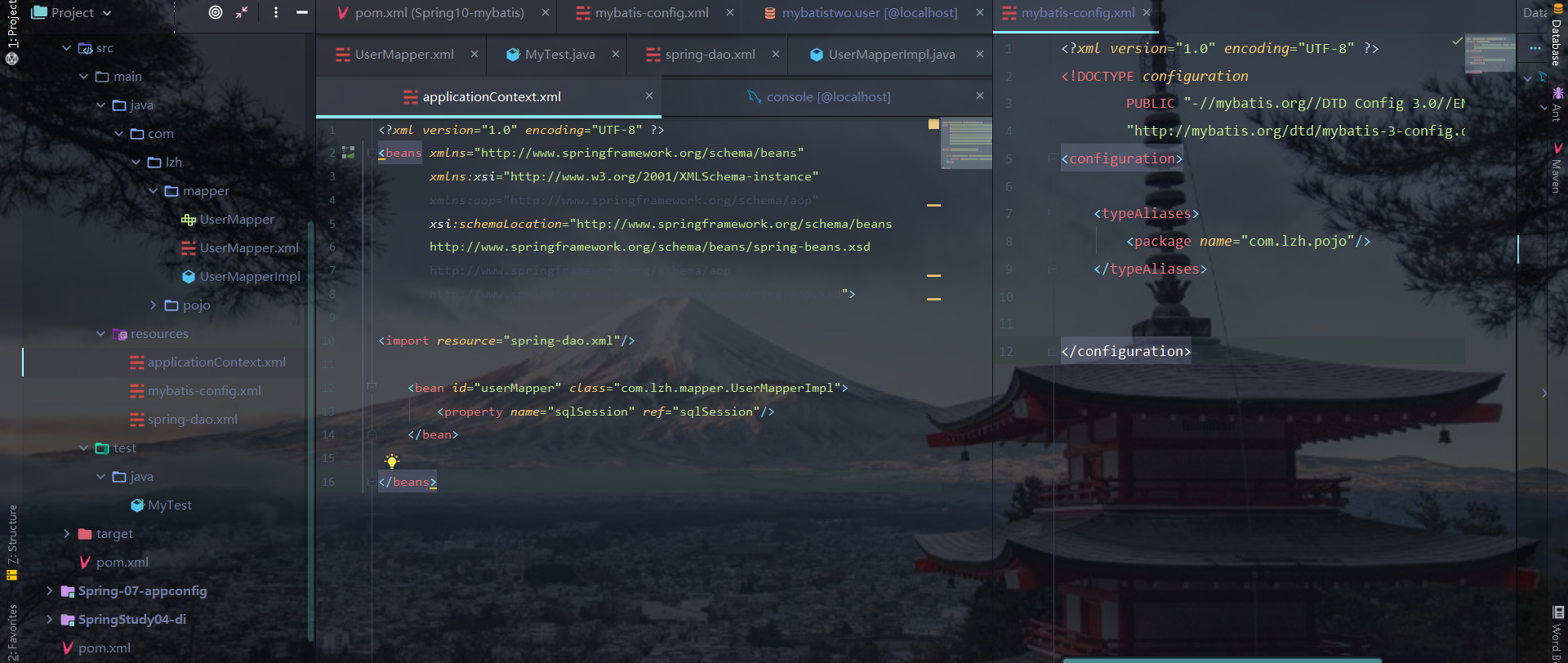
Task: Toggle code folding at bean id userMapper line
Action: [x=372, y=387]
